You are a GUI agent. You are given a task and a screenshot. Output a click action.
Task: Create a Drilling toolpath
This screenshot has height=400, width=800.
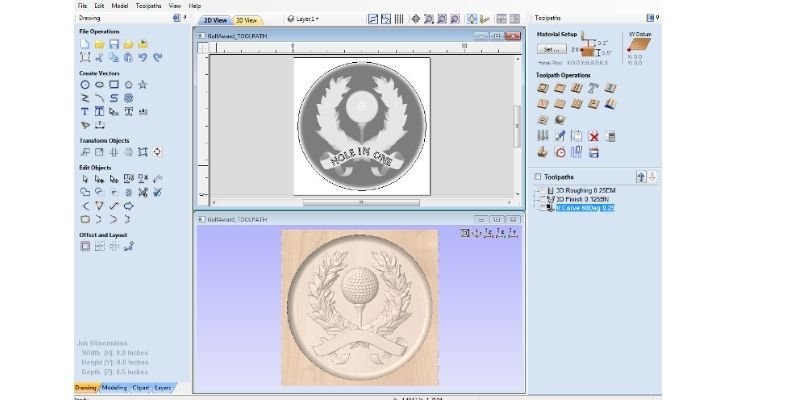pos(577,88)
